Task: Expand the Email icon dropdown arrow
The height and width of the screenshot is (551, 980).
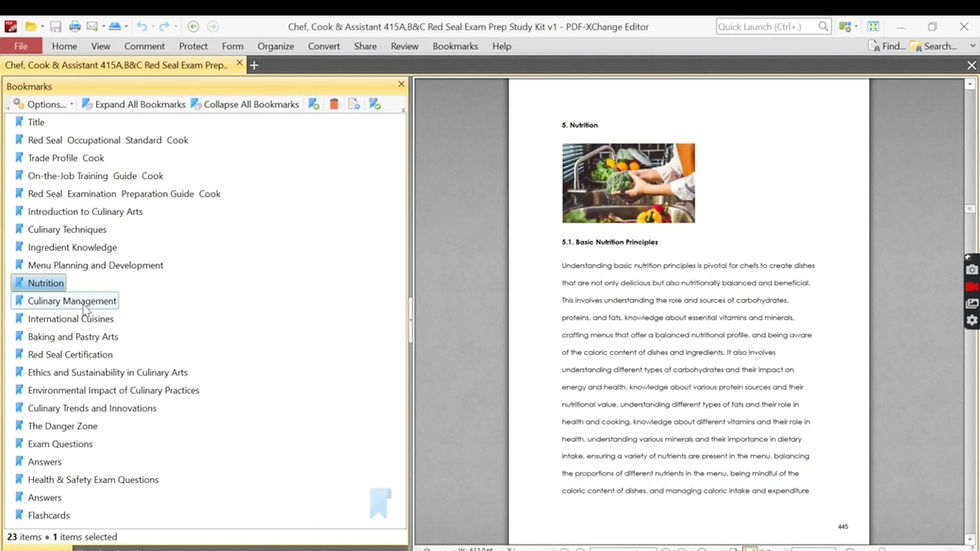Action: [x=103, y=27]
